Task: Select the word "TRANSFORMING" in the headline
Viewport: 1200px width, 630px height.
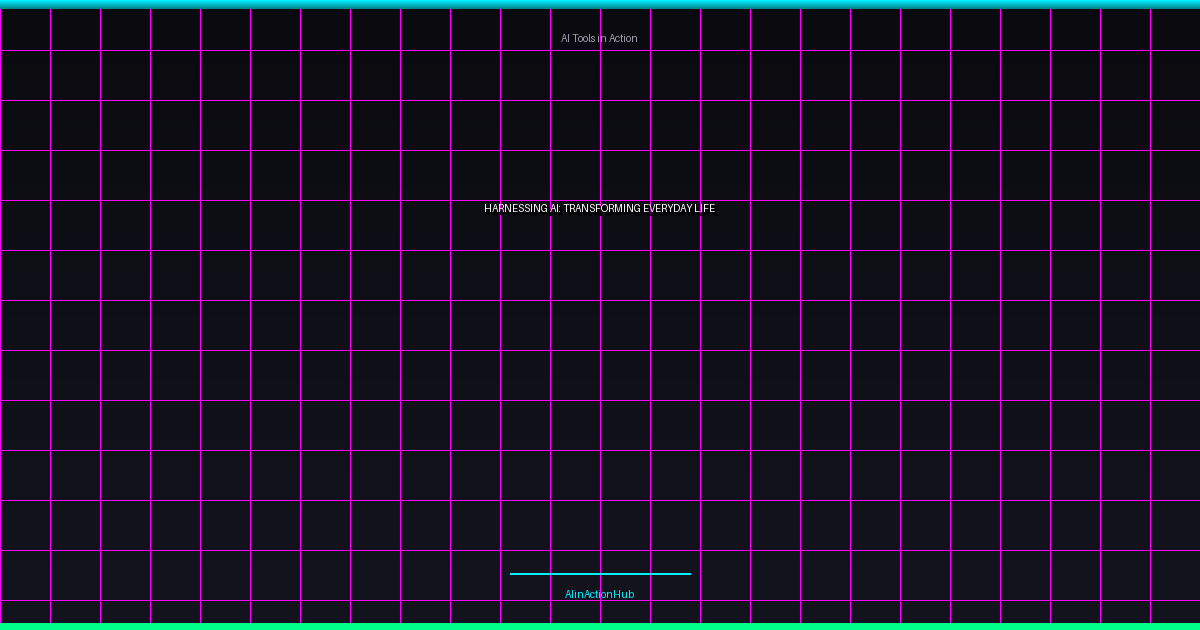Action: click(601, 208)
